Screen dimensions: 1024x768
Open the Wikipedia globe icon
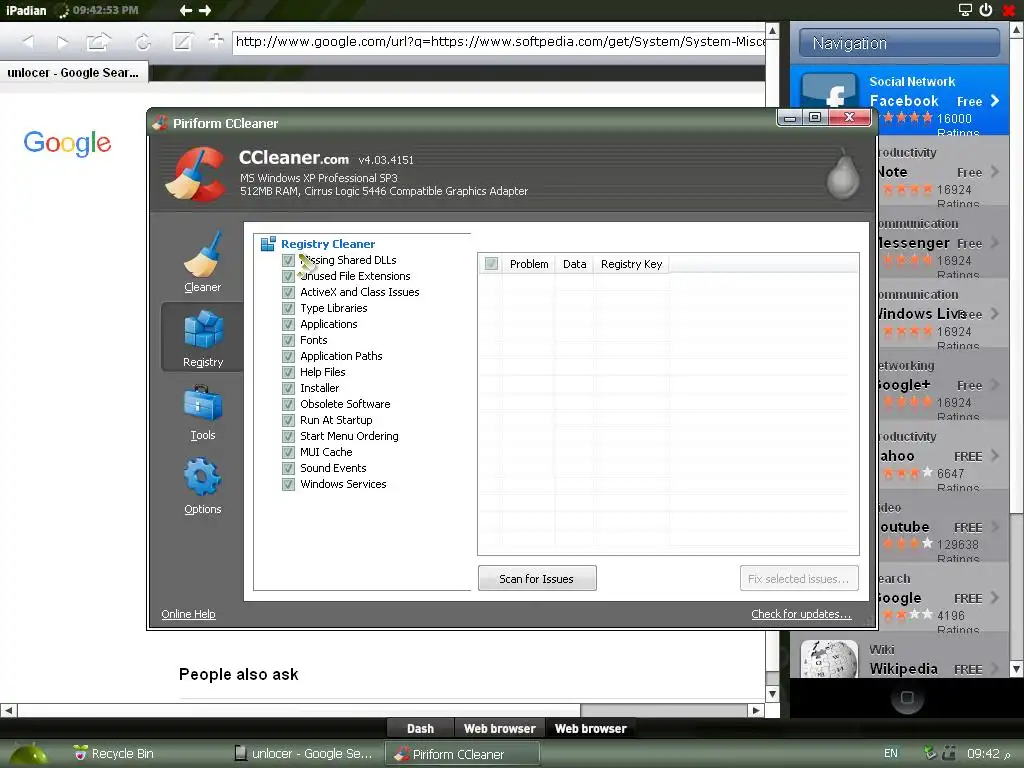pos(829,658)
